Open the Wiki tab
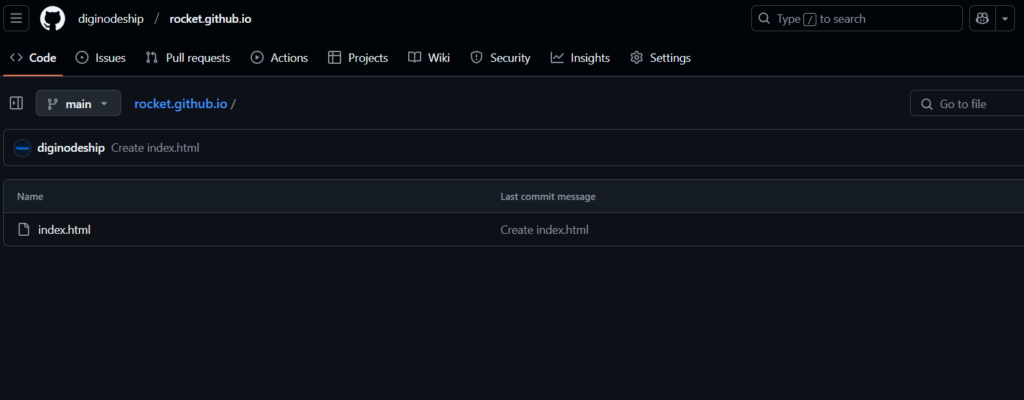 429,58
